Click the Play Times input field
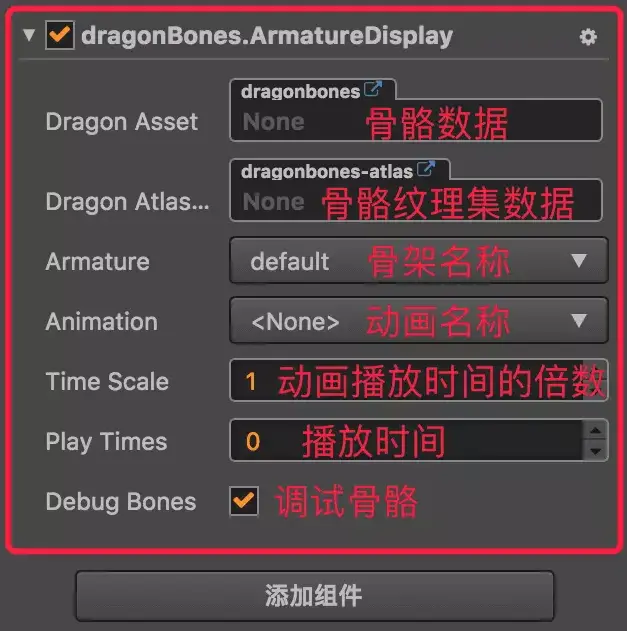627x631 pixels. [x=406, y=440]
